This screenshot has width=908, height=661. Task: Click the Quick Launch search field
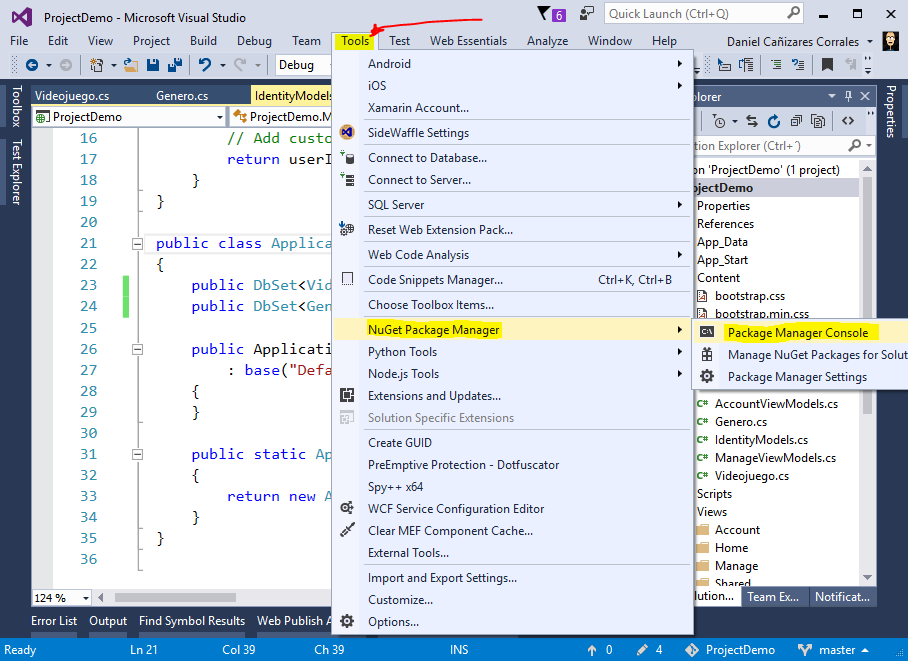pyautogui.click(x=704, y=14)
